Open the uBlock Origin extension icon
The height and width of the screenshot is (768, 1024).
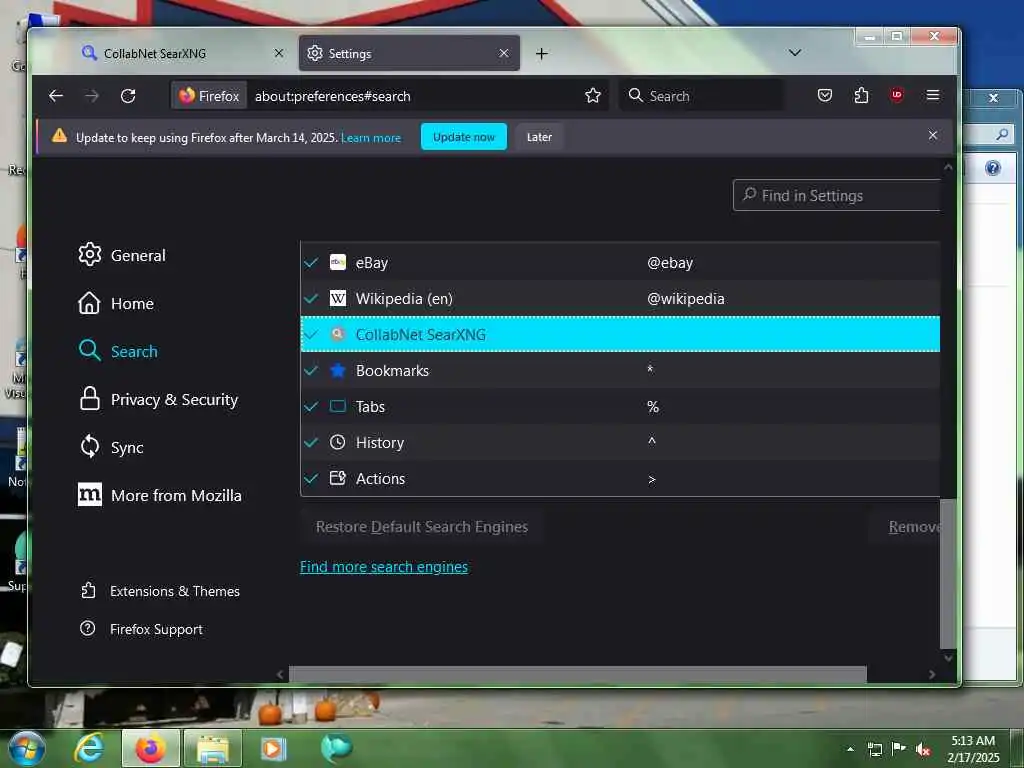tap(897, 95)
